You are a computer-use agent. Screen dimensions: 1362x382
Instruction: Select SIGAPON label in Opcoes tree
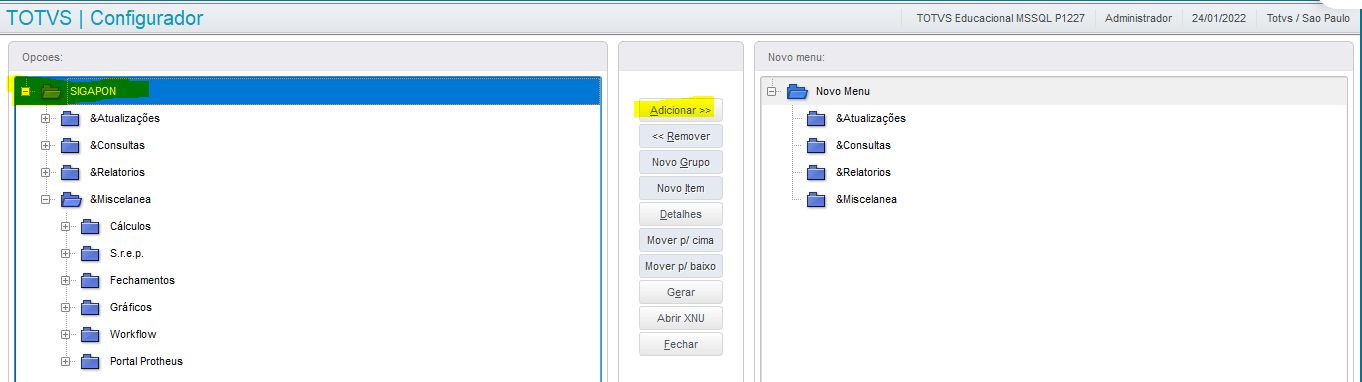pyautogui.click(x=93, y=91)
